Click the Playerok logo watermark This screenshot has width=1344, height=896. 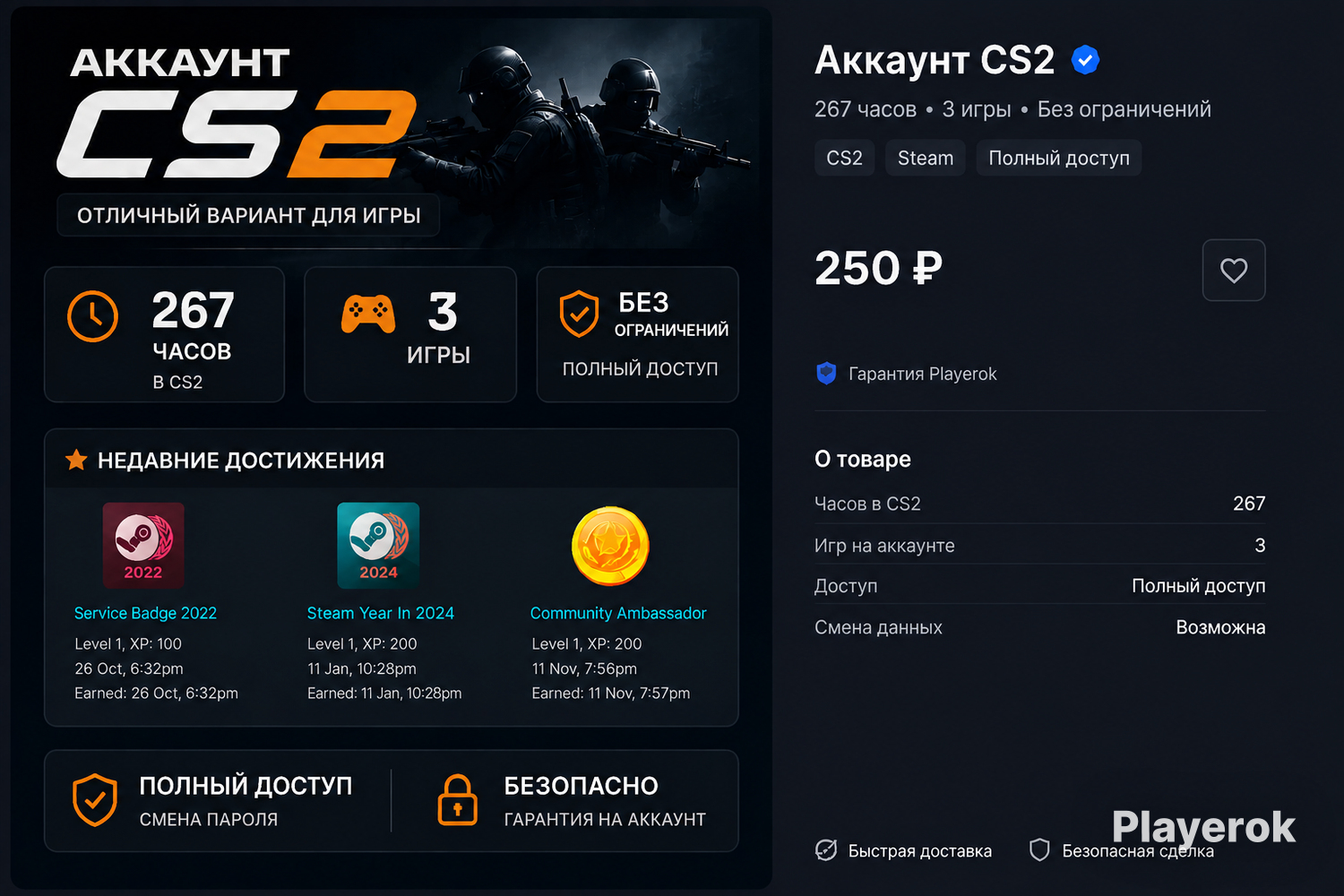tap(1203, 827)
